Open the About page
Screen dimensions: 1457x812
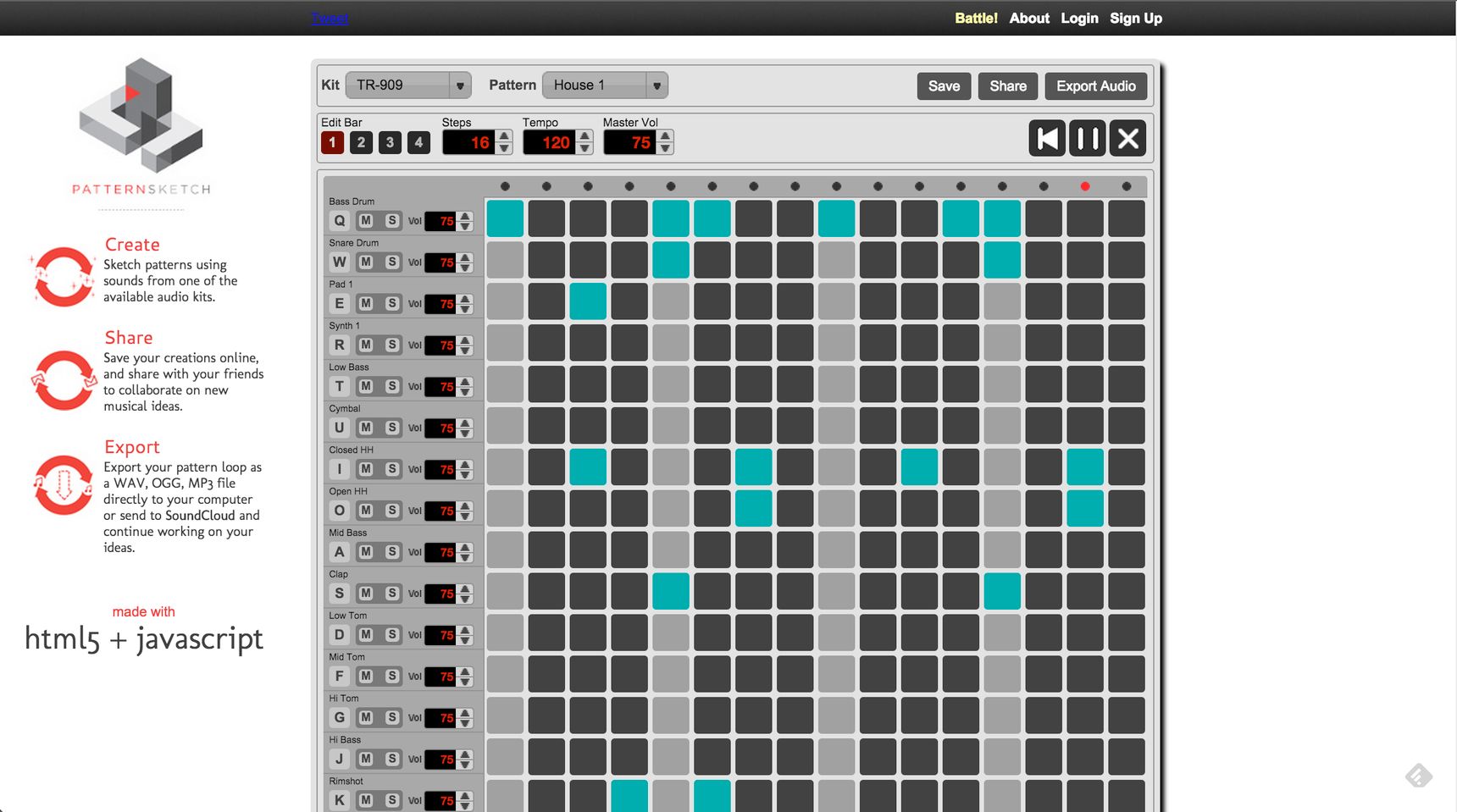pyautogui.click(x=1029, y=18)
